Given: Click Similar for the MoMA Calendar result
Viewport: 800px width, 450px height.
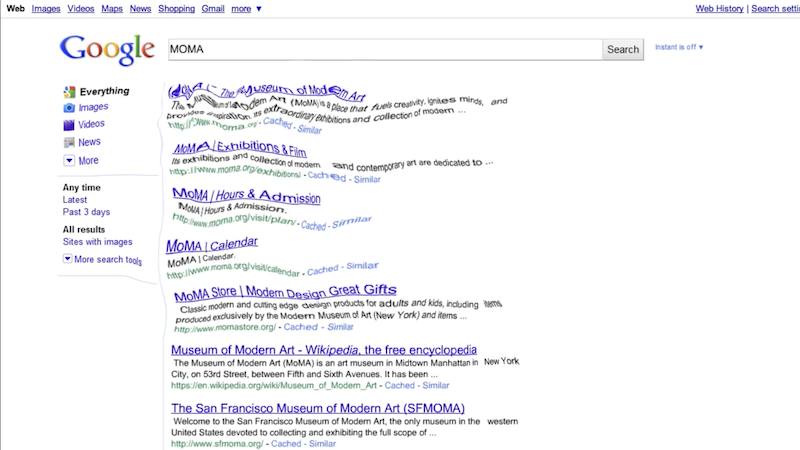Looking at the screenshot, I should pos(362,266).
